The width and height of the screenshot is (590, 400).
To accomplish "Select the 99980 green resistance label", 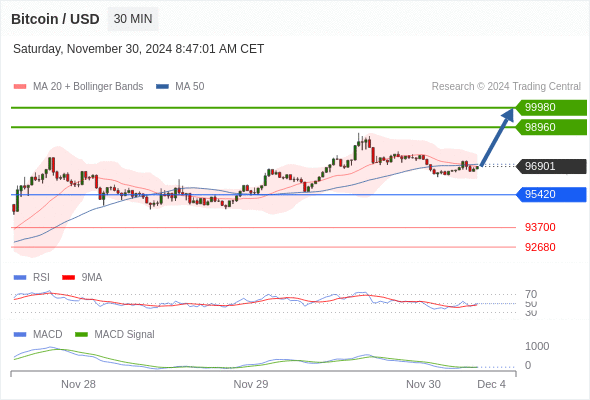I will pyautogui.click(x=551, y=108).
